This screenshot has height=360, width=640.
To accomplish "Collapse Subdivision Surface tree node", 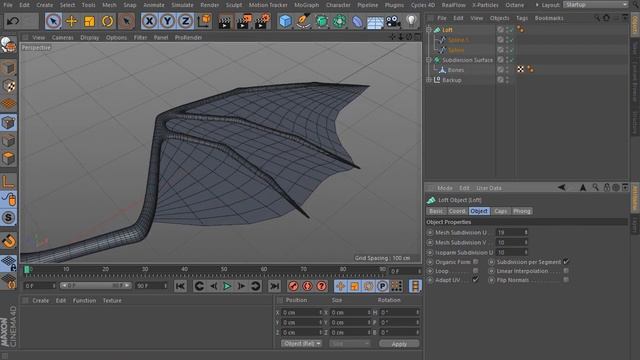I will coord(429,60).
